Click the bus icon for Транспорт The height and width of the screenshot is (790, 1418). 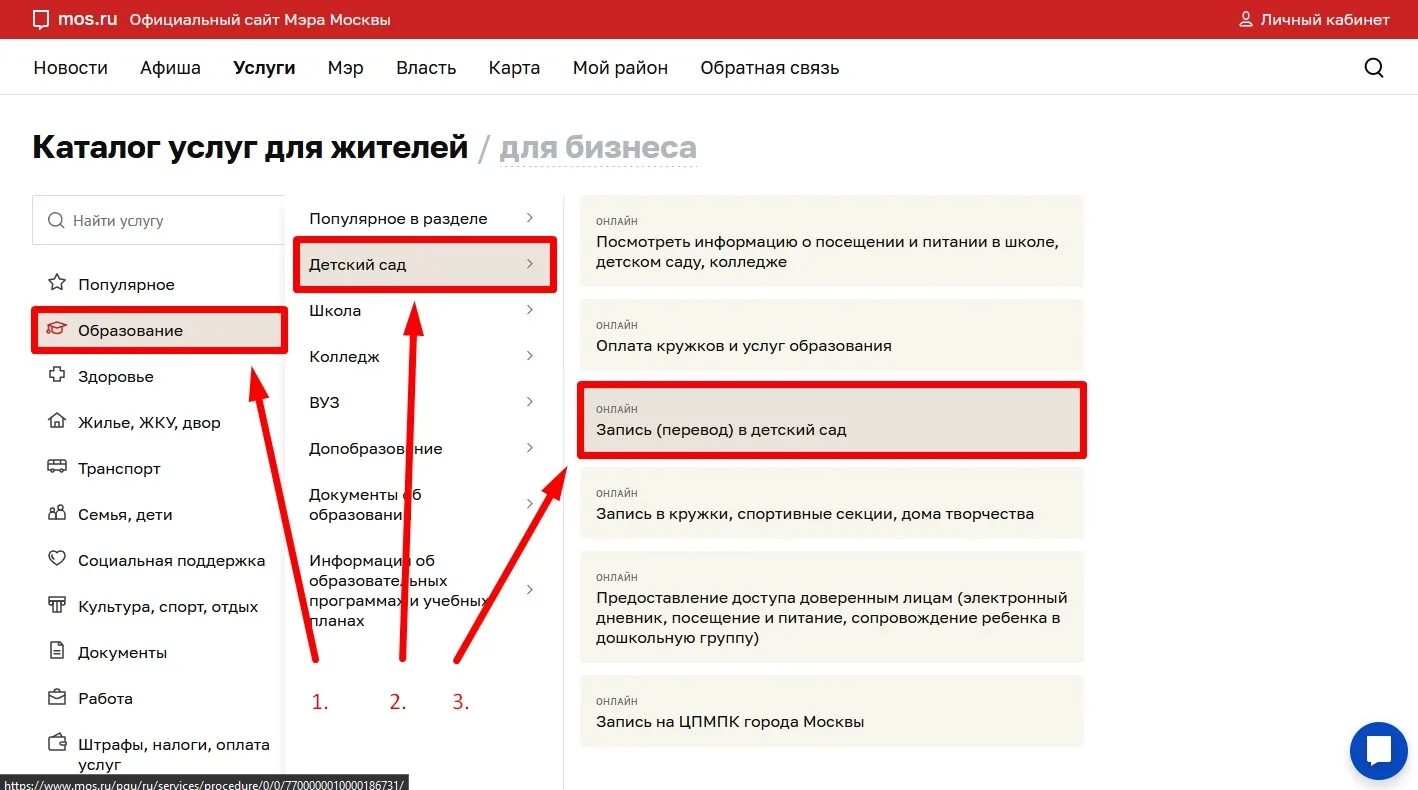point(57,467)
